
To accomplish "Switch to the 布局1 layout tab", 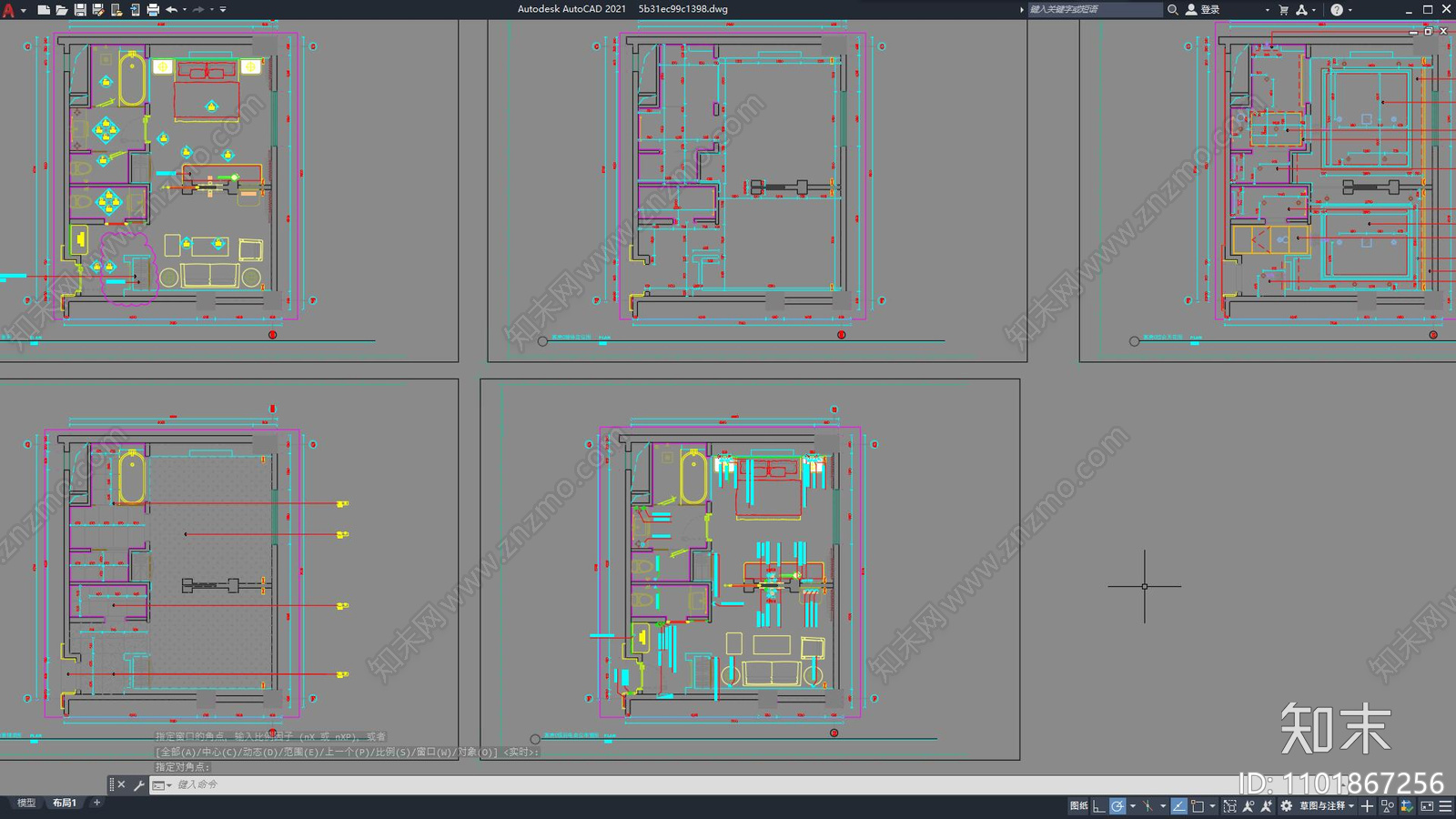I will 64,803.
